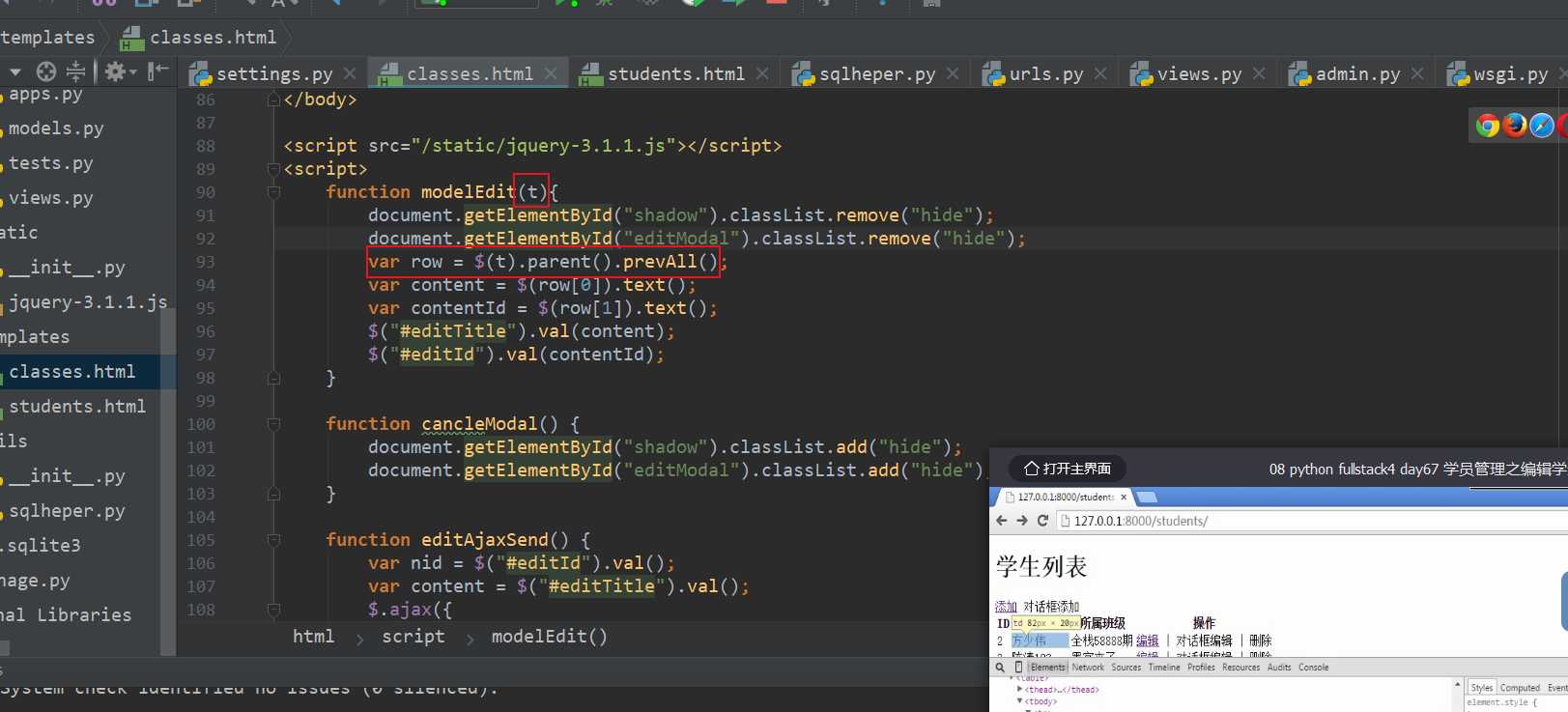This screenshot has height=712, width=1568.
Task: Open sqlheper.py in the project tree
Action: (67, 511)
